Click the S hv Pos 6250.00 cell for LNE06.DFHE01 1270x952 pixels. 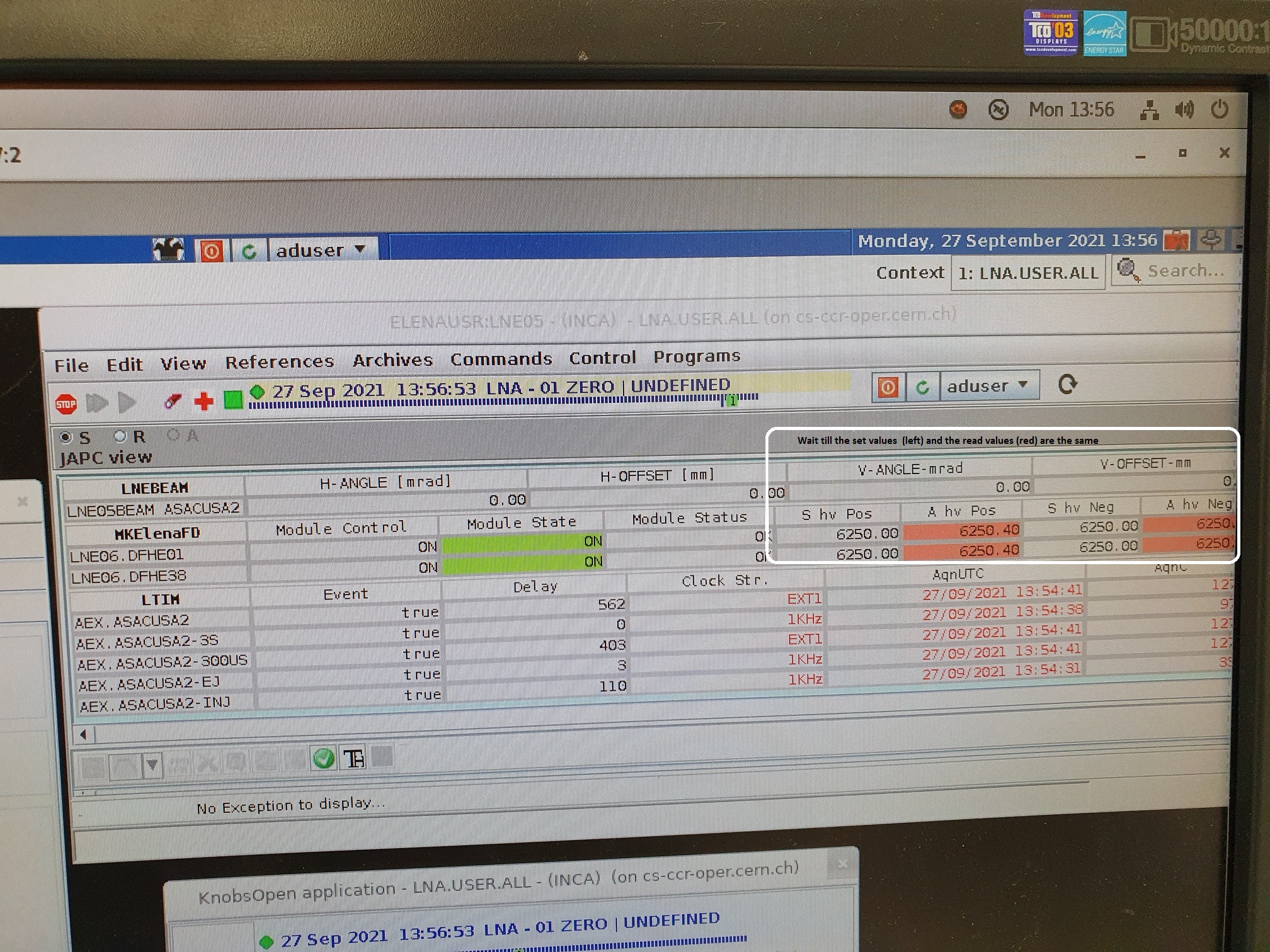(x=866, y=534)
